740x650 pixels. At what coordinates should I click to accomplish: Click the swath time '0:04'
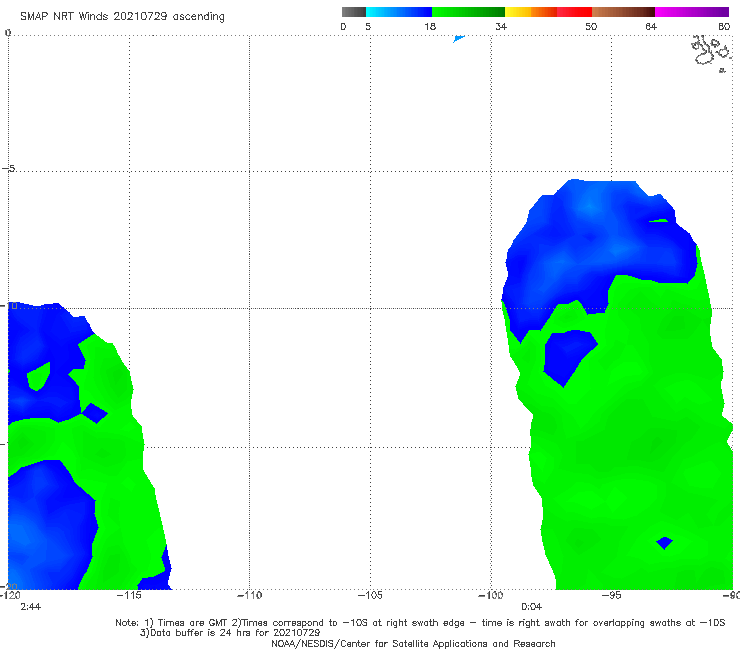pos(531,607)
